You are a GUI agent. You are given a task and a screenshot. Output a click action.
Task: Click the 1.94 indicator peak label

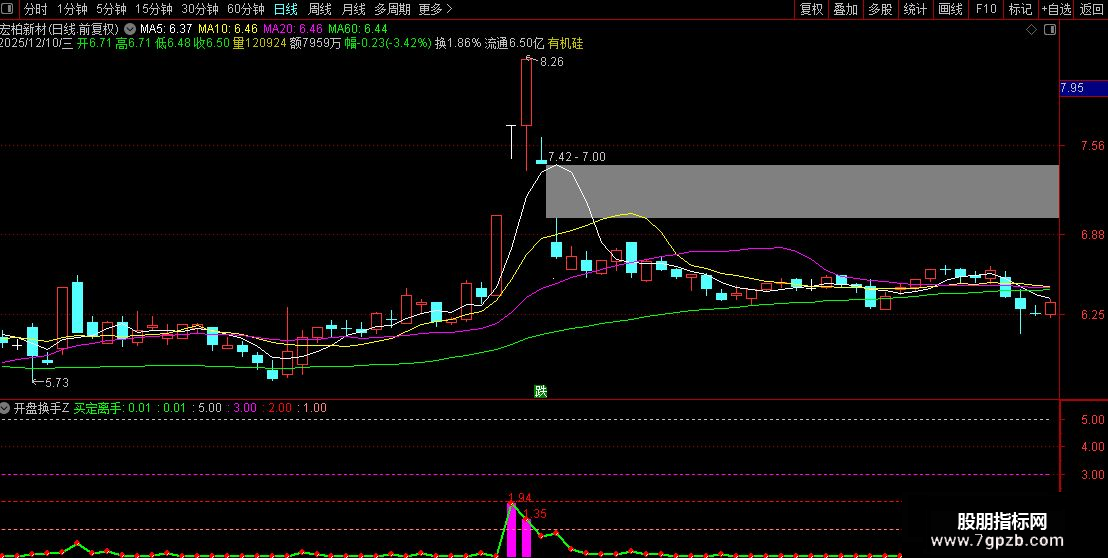click(x=519, y=498)
